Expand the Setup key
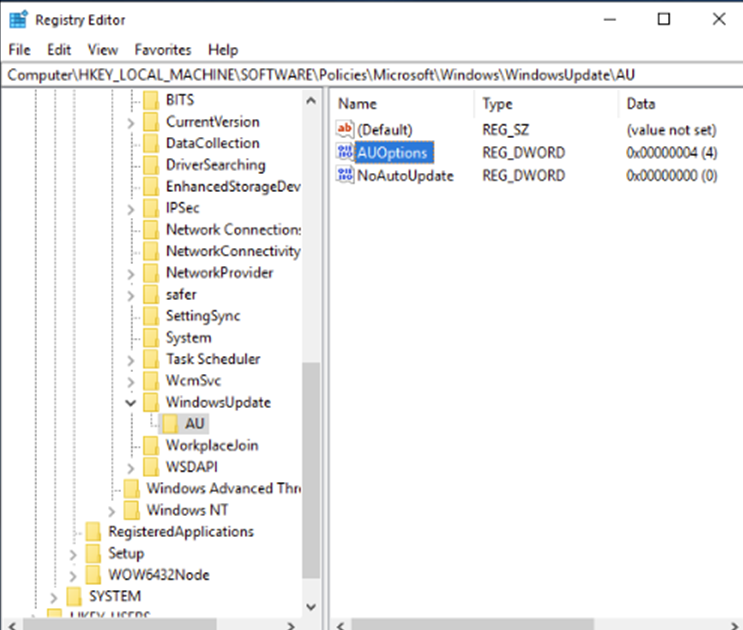Image resolution: width=743 pixels, height=630 pixels. [x=73, y=554]
